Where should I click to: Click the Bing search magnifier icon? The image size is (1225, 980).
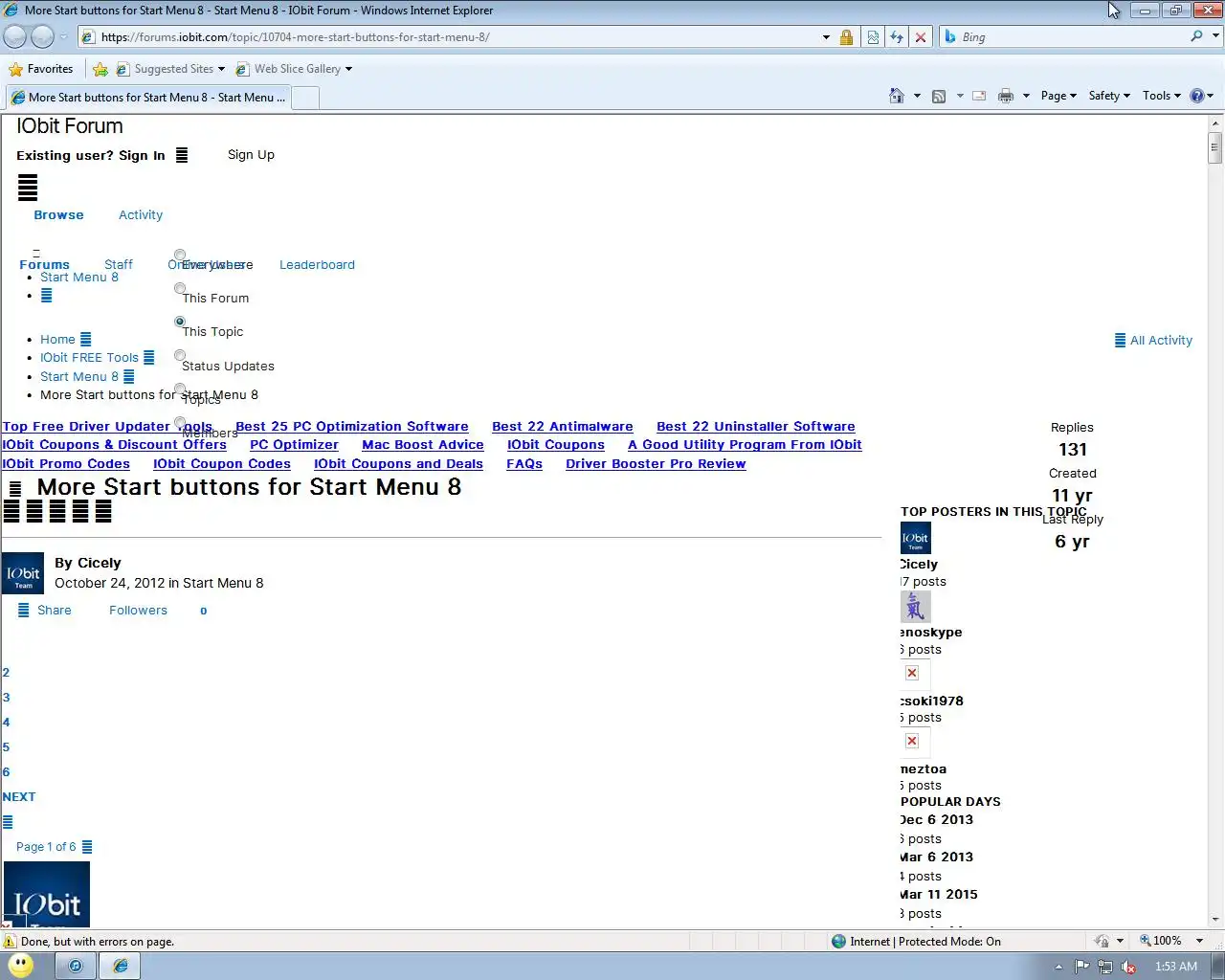click(x=1196, y=36)
